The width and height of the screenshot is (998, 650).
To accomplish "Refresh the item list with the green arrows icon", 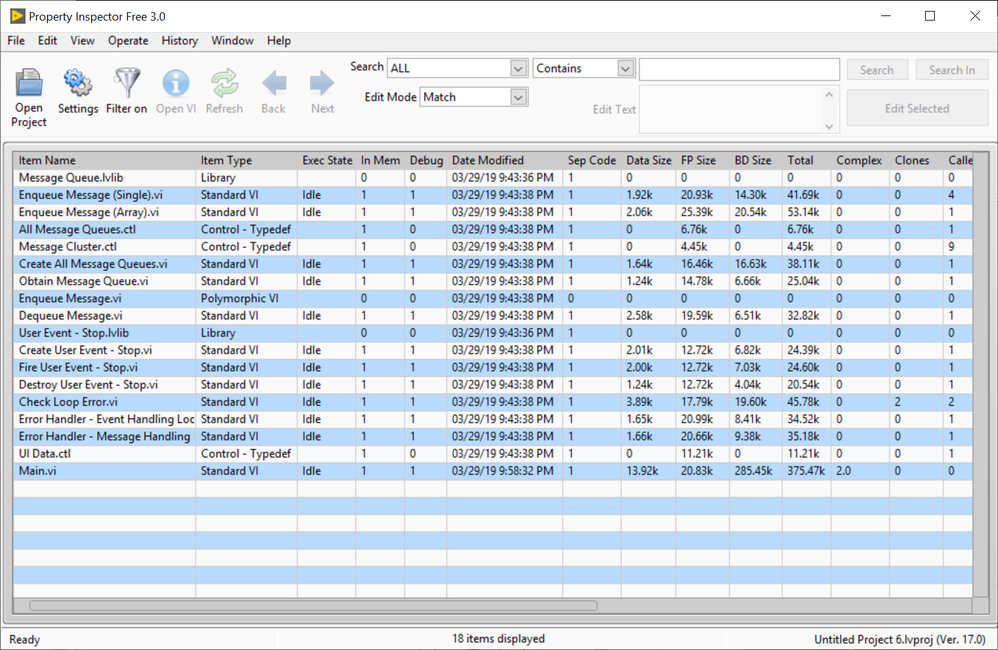I will click(224, 83).
